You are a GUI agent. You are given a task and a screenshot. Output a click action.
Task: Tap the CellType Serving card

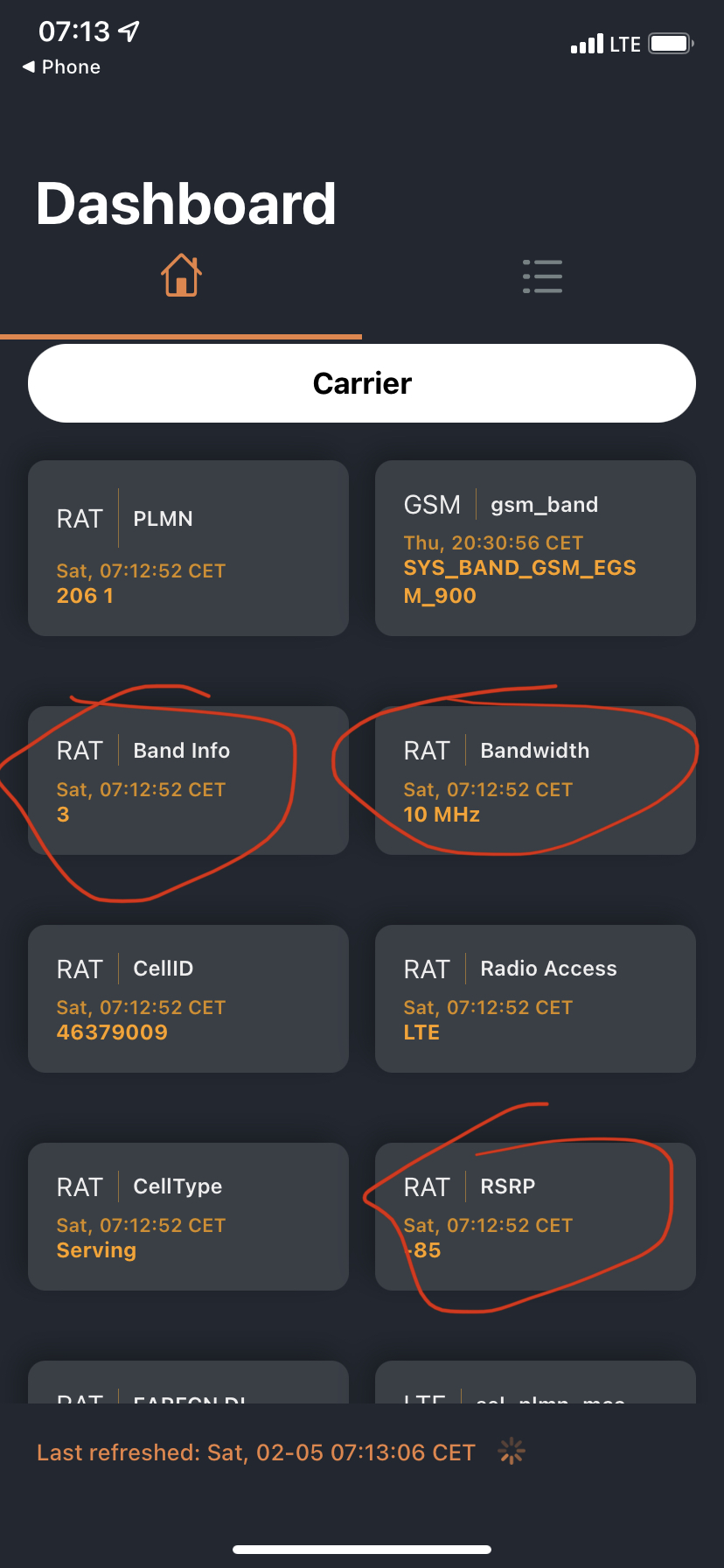coord(188,1216)
